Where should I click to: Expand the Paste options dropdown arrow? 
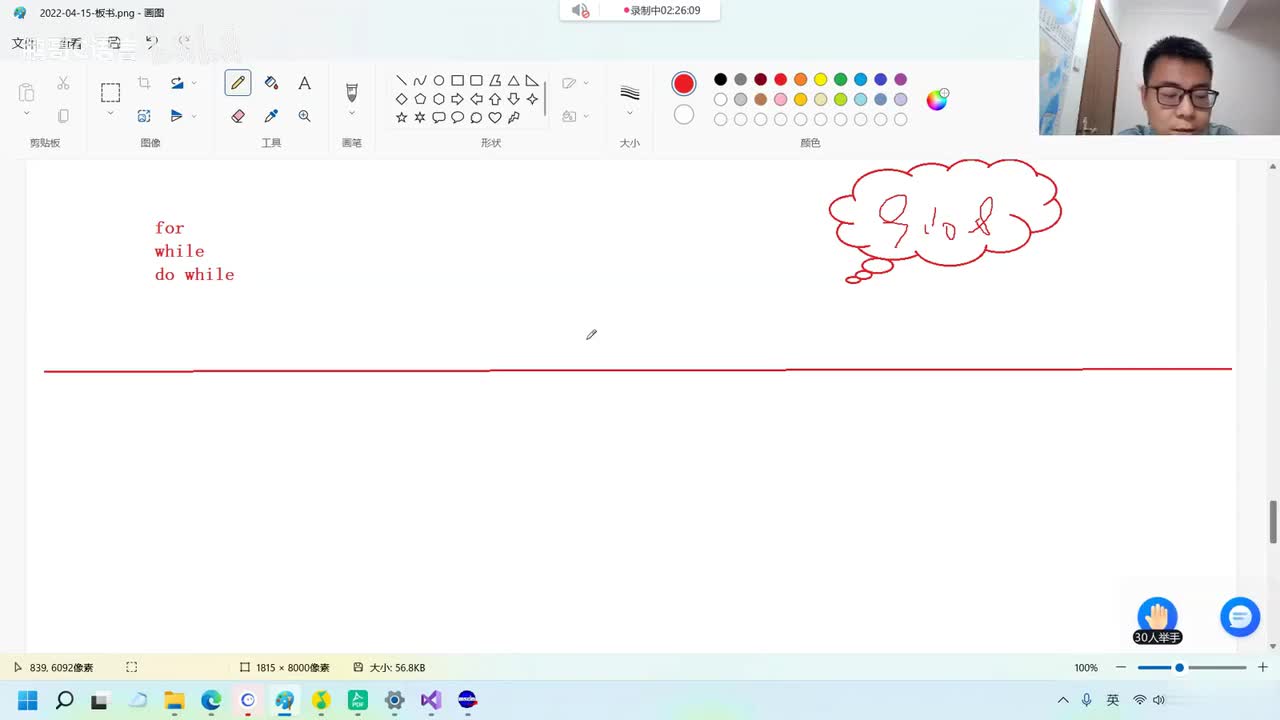pos(27,114)
